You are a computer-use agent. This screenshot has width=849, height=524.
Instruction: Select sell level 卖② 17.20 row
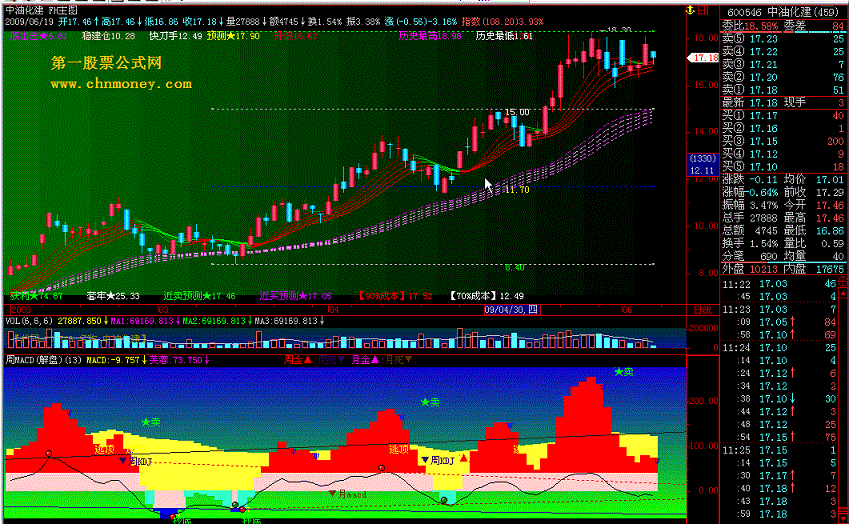click(x=783, y=77)
